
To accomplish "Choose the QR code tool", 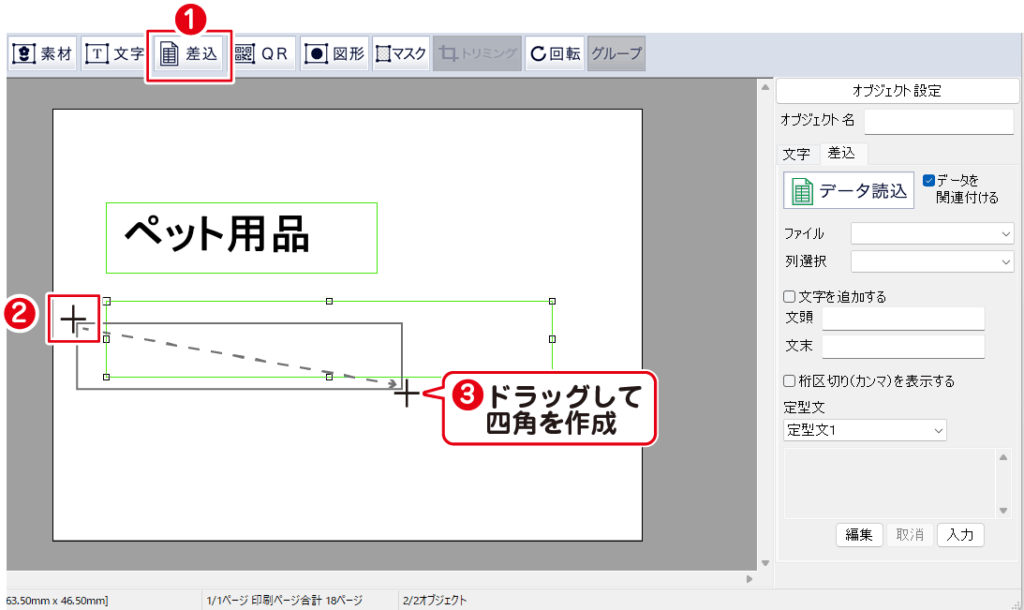I will (262, 54).
